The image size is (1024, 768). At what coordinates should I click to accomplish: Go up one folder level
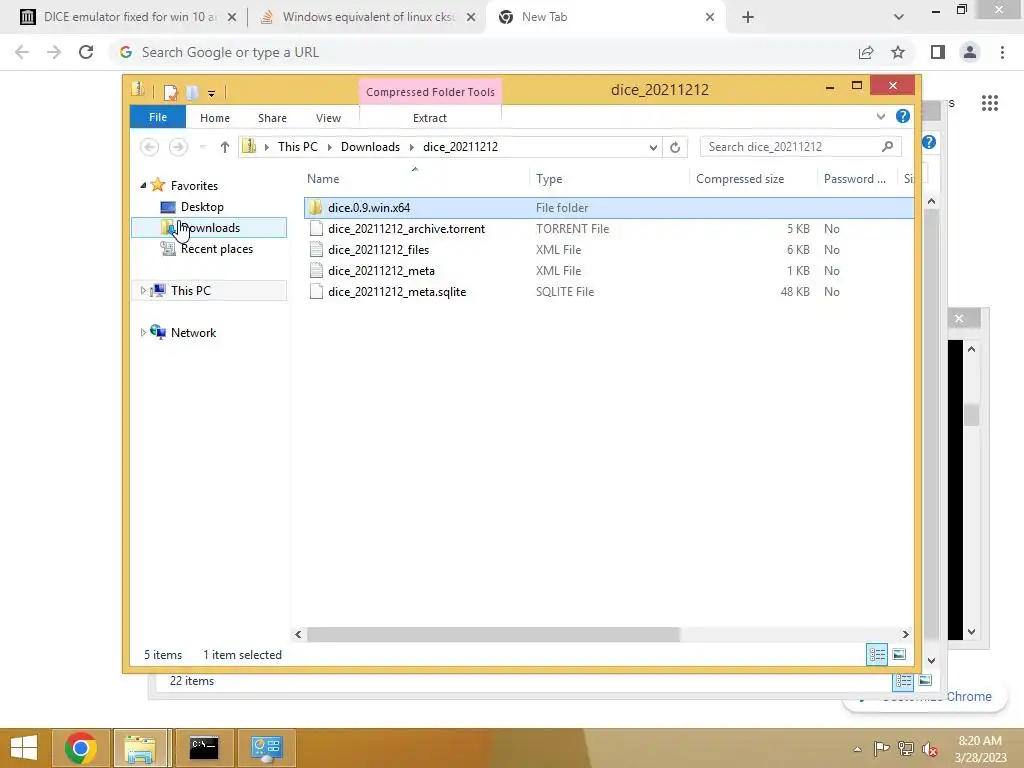(225, 147)
